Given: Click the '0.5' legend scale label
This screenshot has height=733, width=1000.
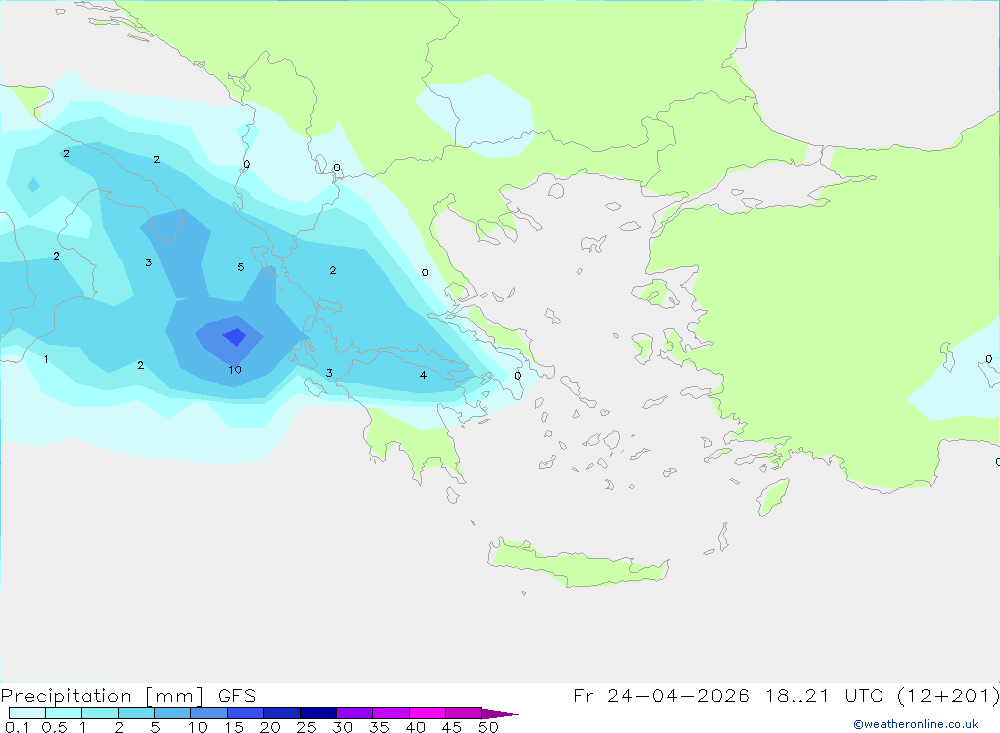Looking at the screenshot, I should [54, 727].
